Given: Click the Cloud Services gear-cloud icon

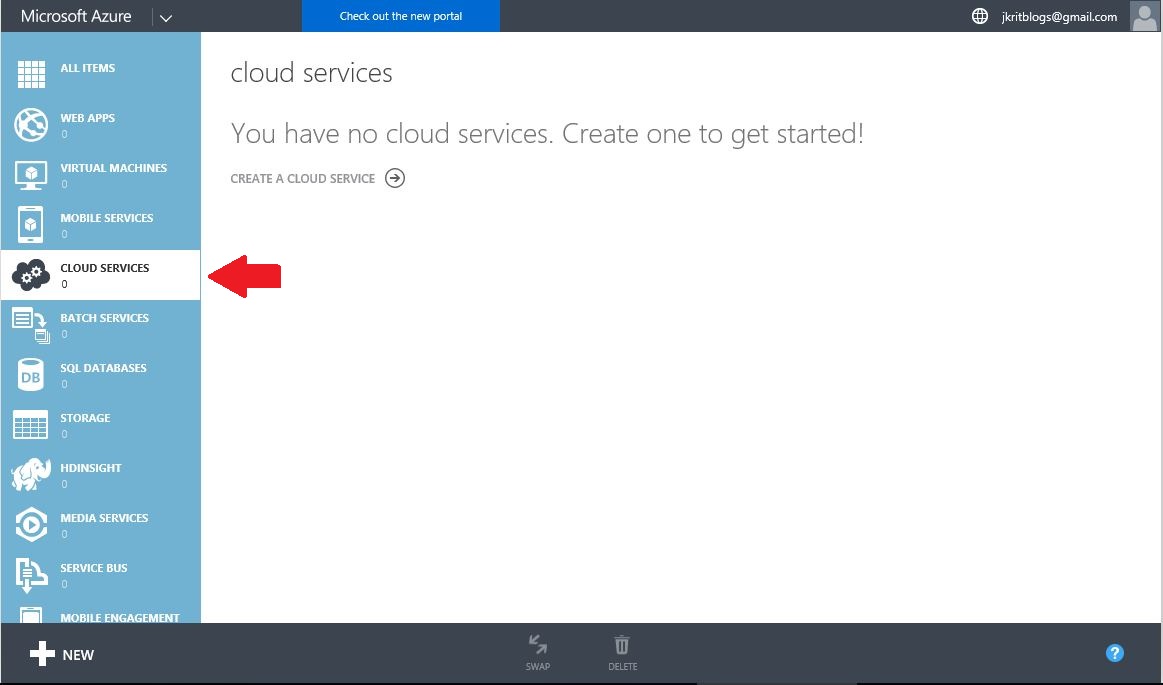Looking at the screenshot, I should pos(31,275).
